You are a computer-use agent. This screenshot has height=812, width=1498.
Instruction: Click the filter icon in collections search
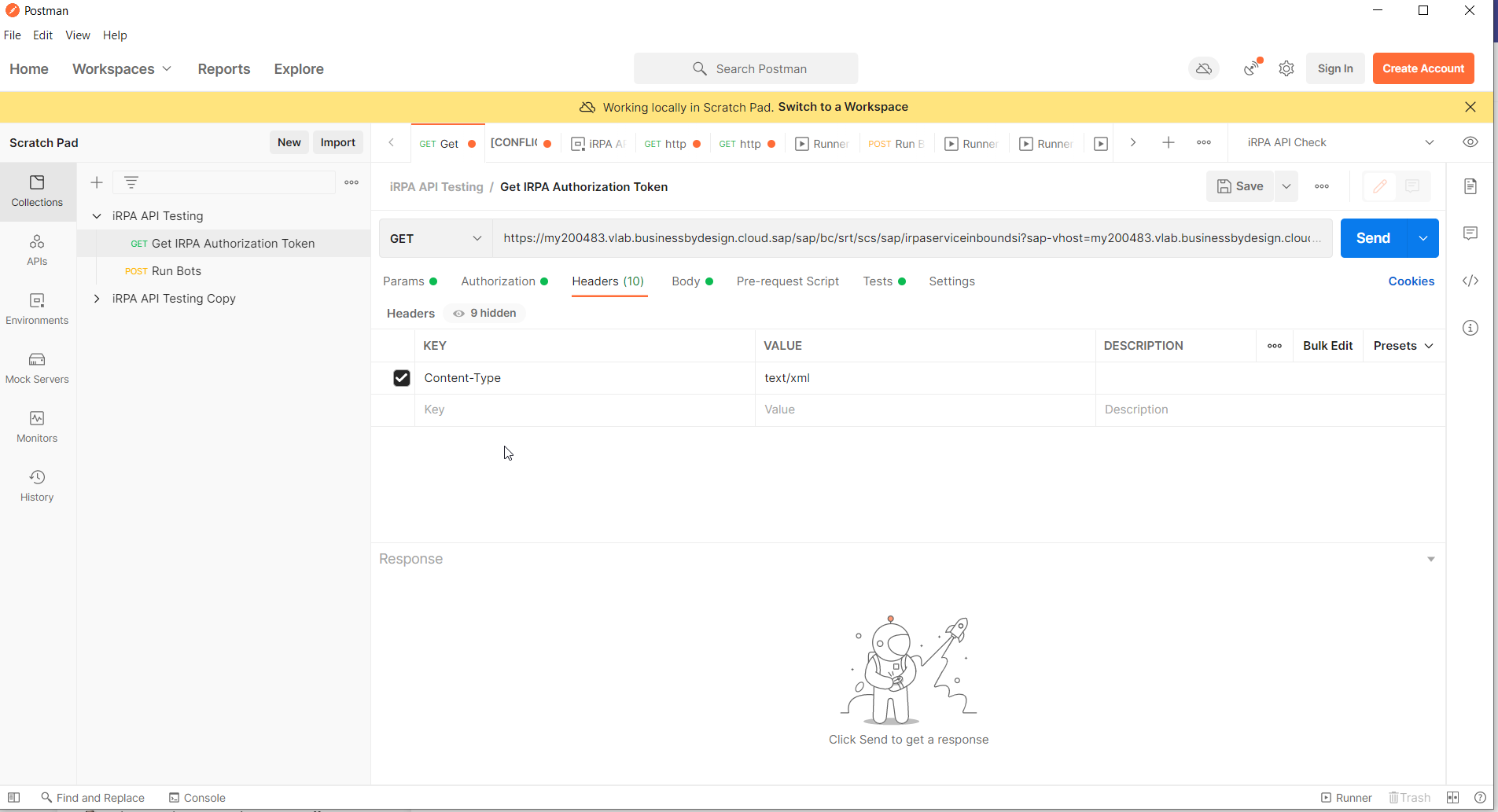[x=131, y=182]
